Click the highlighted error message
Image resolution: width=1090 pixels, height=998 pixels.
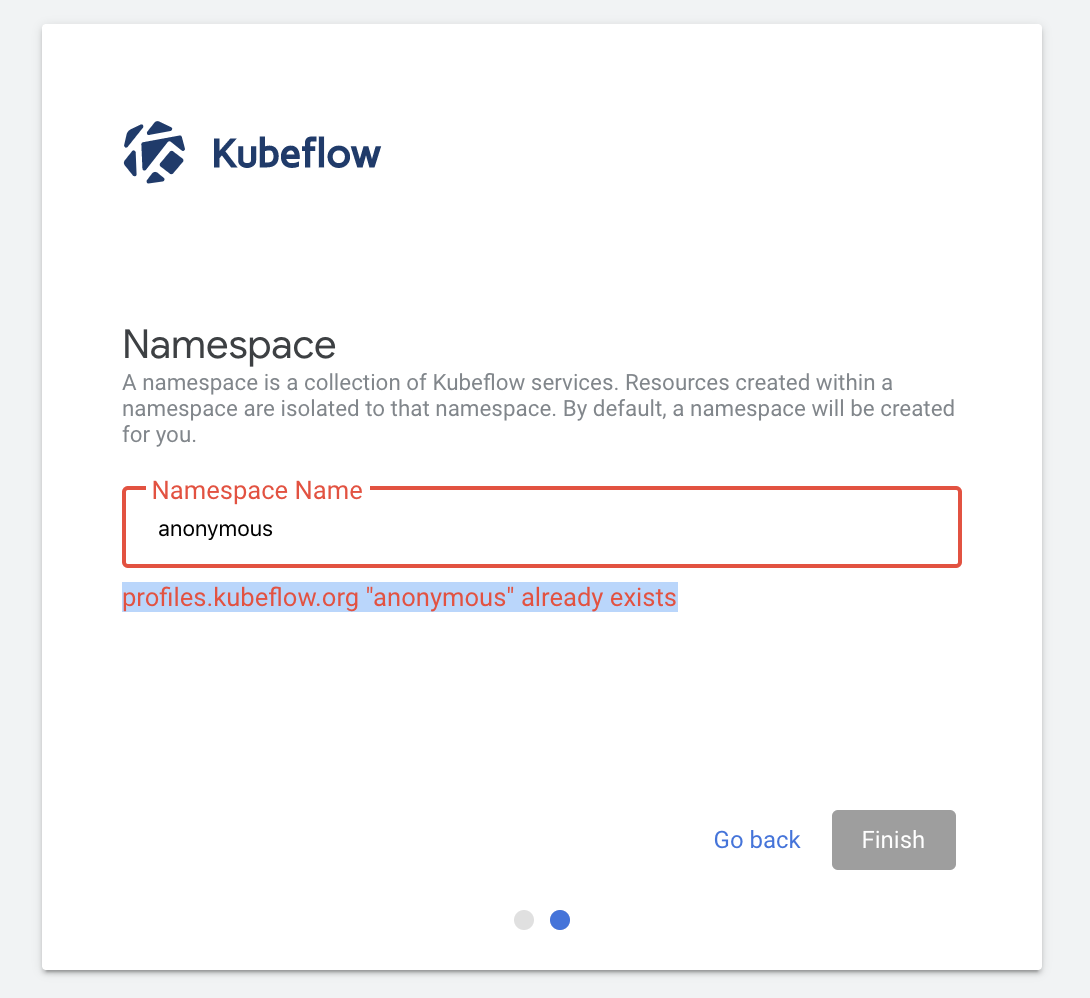[x=399, y=597]
